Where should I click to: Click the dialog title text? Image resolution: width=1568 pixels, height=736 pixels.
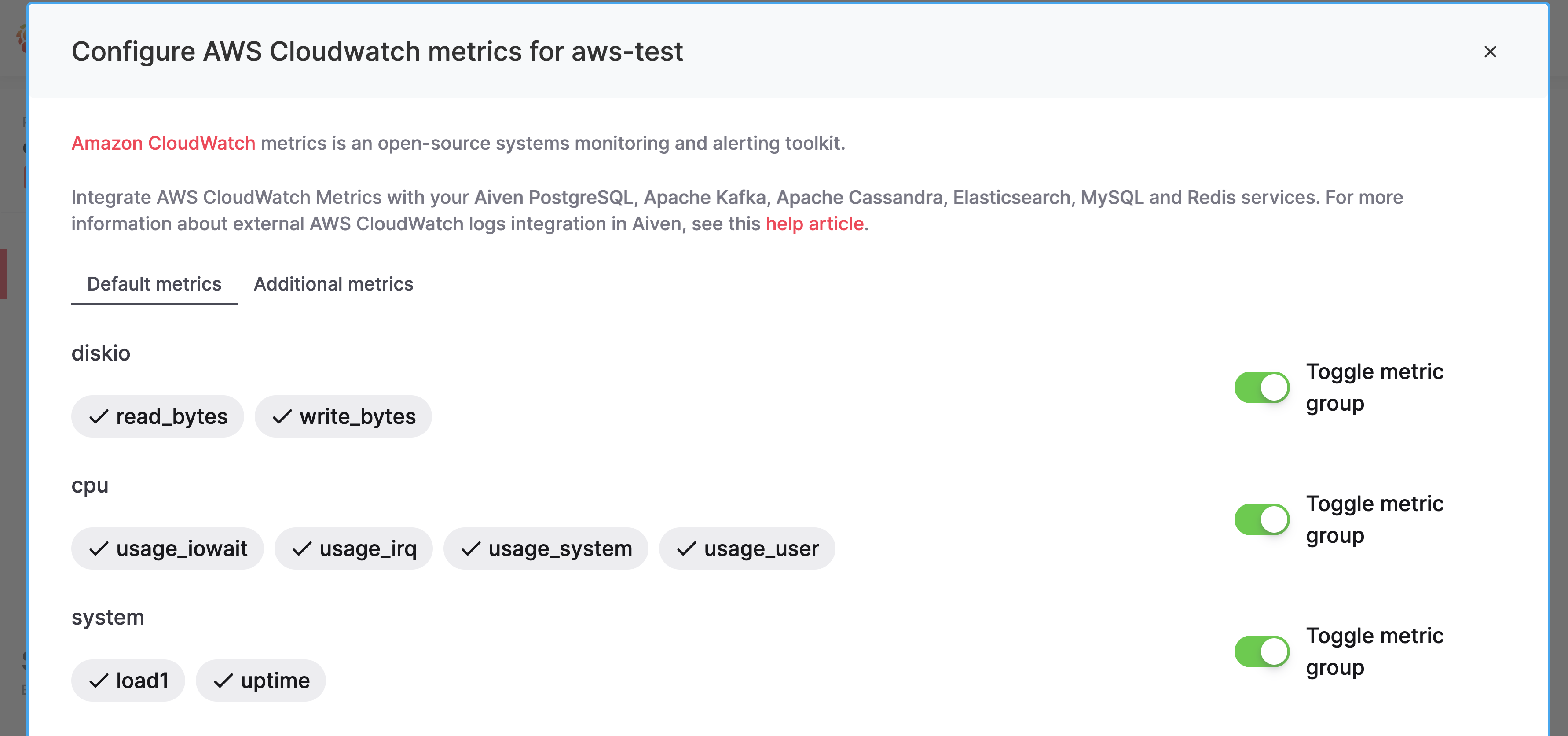[x=377, y=52]
